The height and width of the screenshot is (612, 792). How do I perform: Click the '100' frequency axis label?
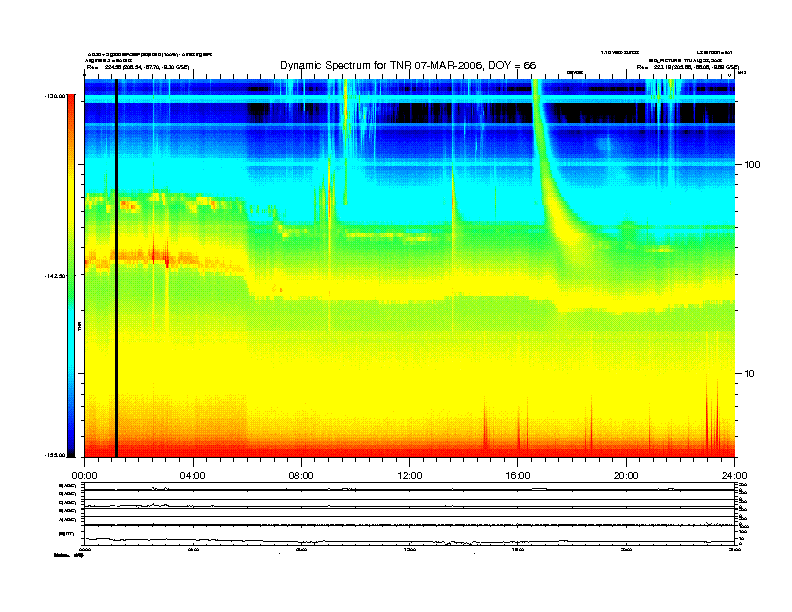(752, 165)
